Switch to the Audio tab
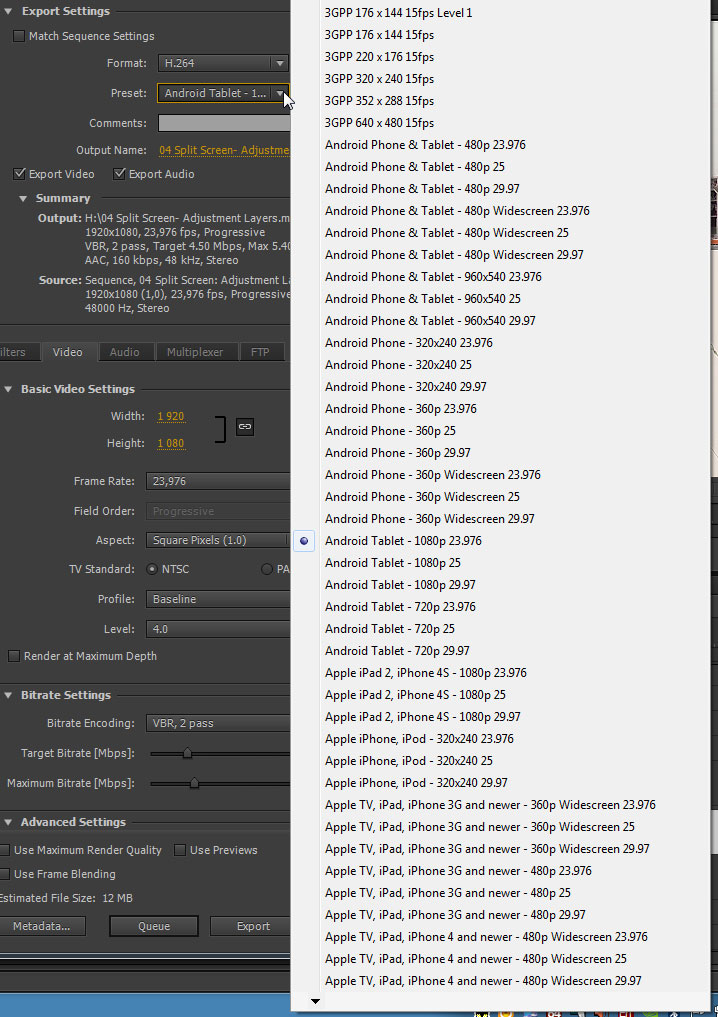This screenshot has width=718, height=1017. pos(125,352)
